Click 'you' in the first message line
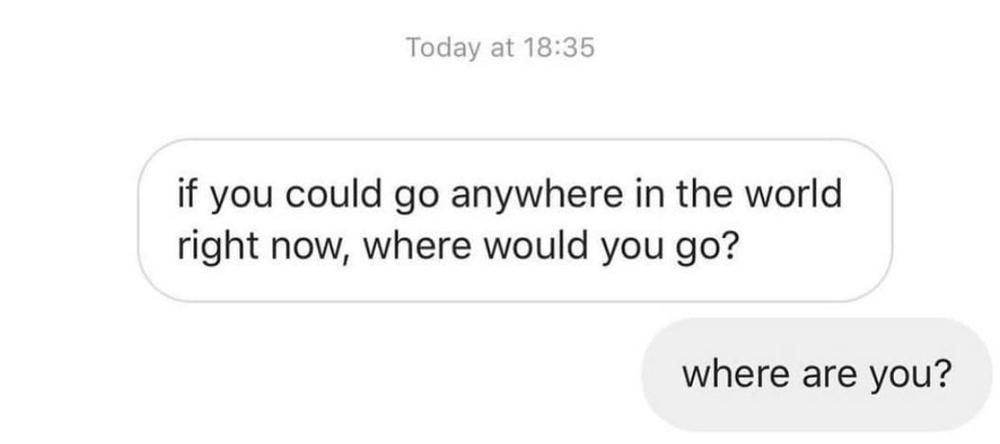The image size is (1000, 444). [241, 196]
